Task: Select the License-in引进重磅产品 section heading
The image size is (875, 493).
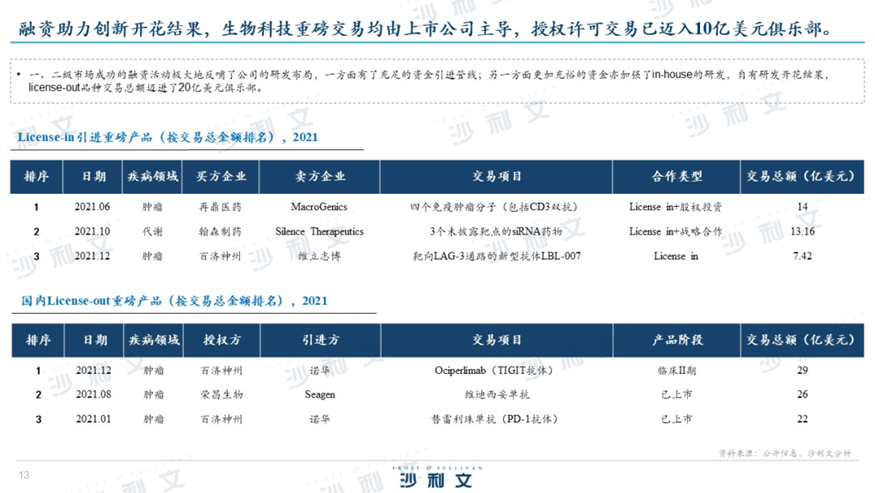Action: [x=167, y=137]
